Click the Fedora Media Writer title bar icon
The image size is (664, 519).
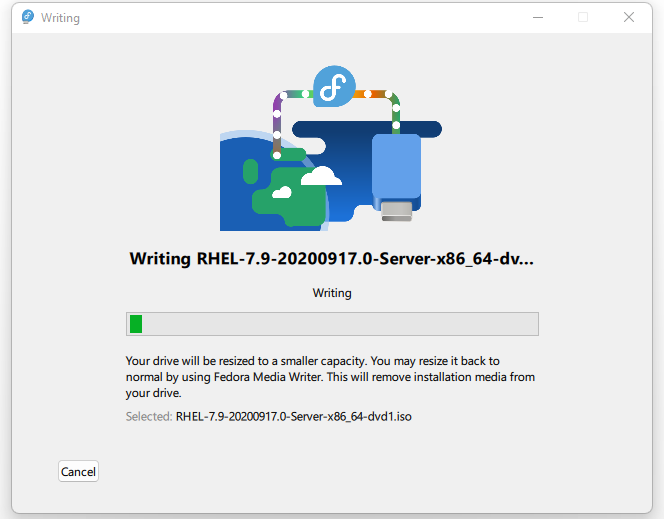click(28, 17)
